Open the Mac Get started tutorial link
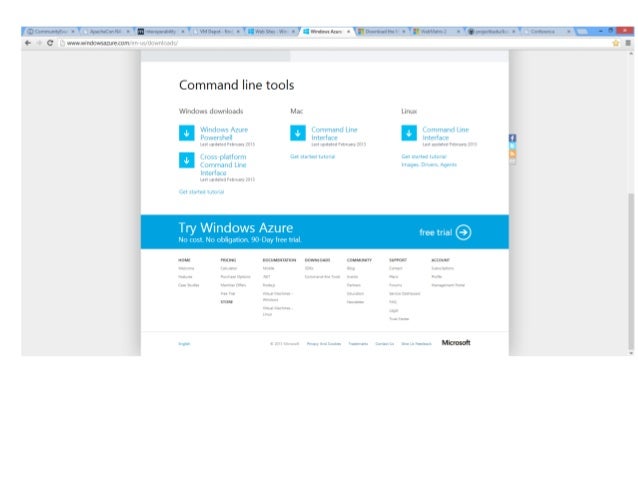This screenshot has width=638, height=479. coord(312,156)
